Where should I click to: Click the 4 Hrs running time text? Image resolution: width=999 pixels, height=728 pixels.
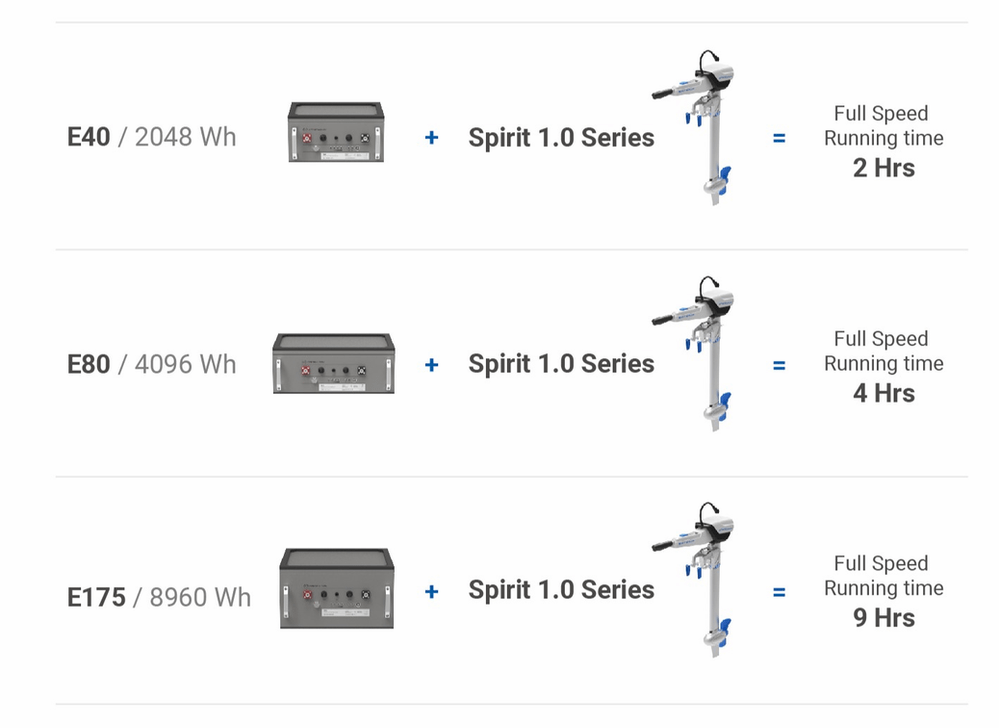click(883, 393)
